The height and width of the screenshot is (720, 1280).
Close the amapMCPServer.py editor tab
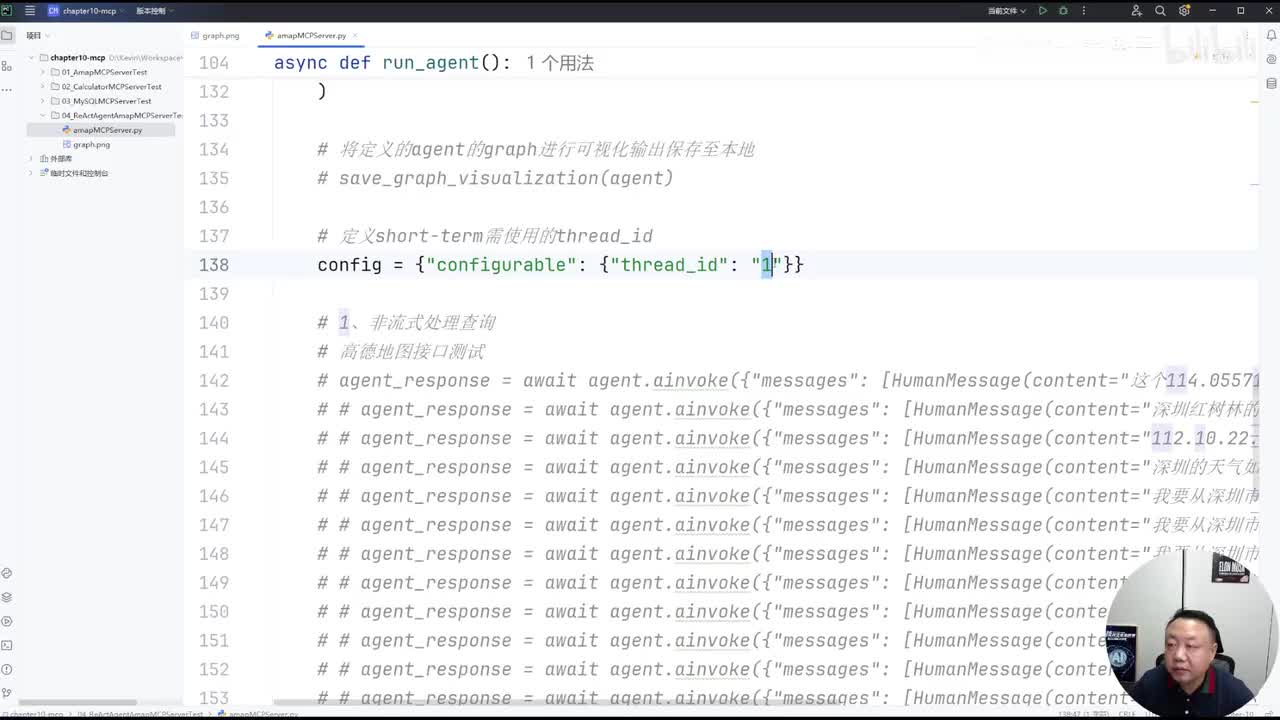pos(356,36)
